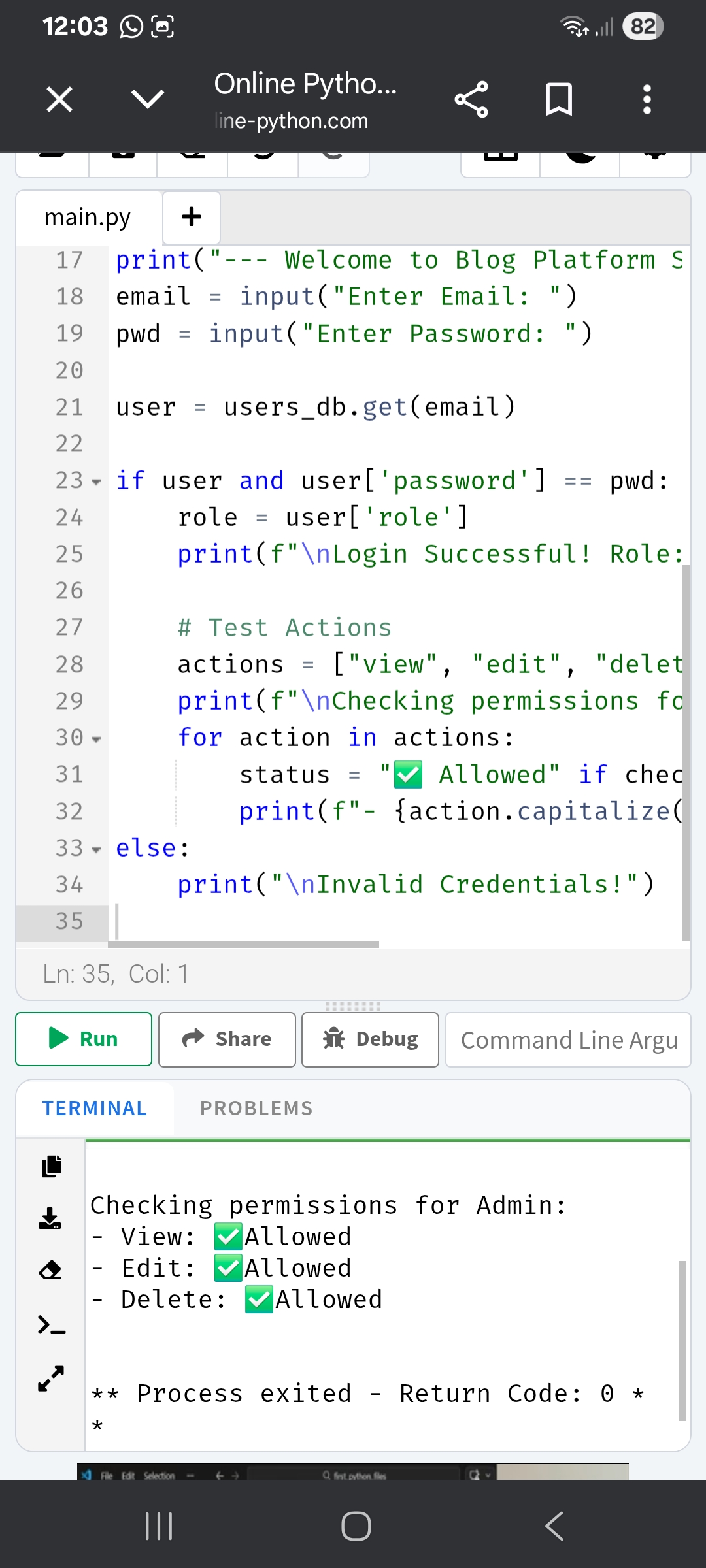
Task: Click the editor horizontal scrollbar
Action: [x=244, y=944]
